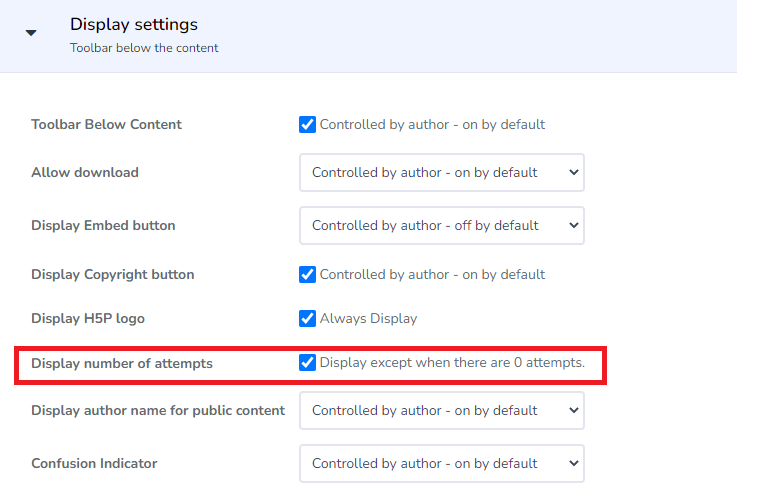
Task: Click the Confusion Indicator field label
Action: [94, 463]
